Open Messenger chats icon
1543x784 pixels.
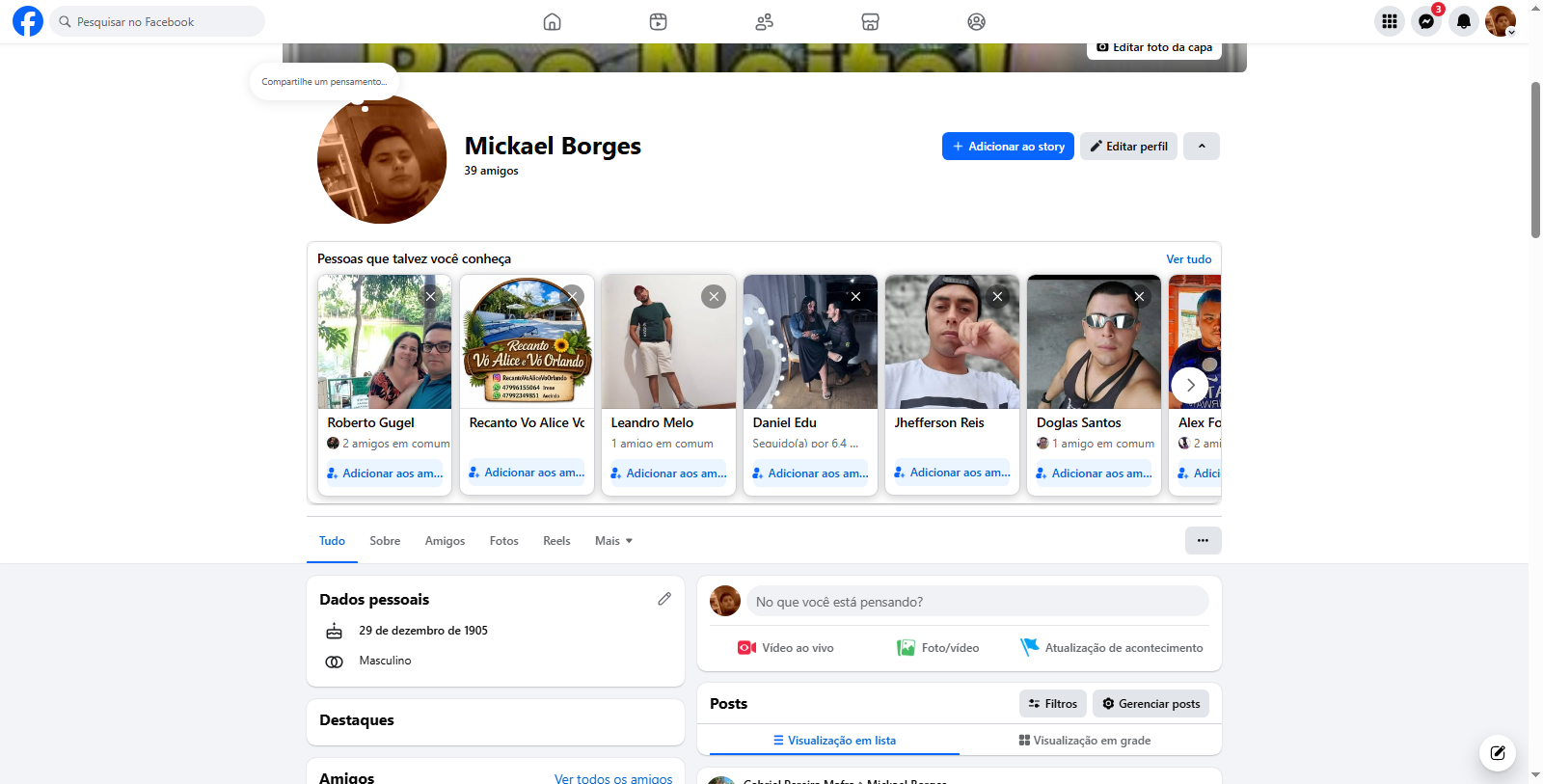coord(1426,21)
